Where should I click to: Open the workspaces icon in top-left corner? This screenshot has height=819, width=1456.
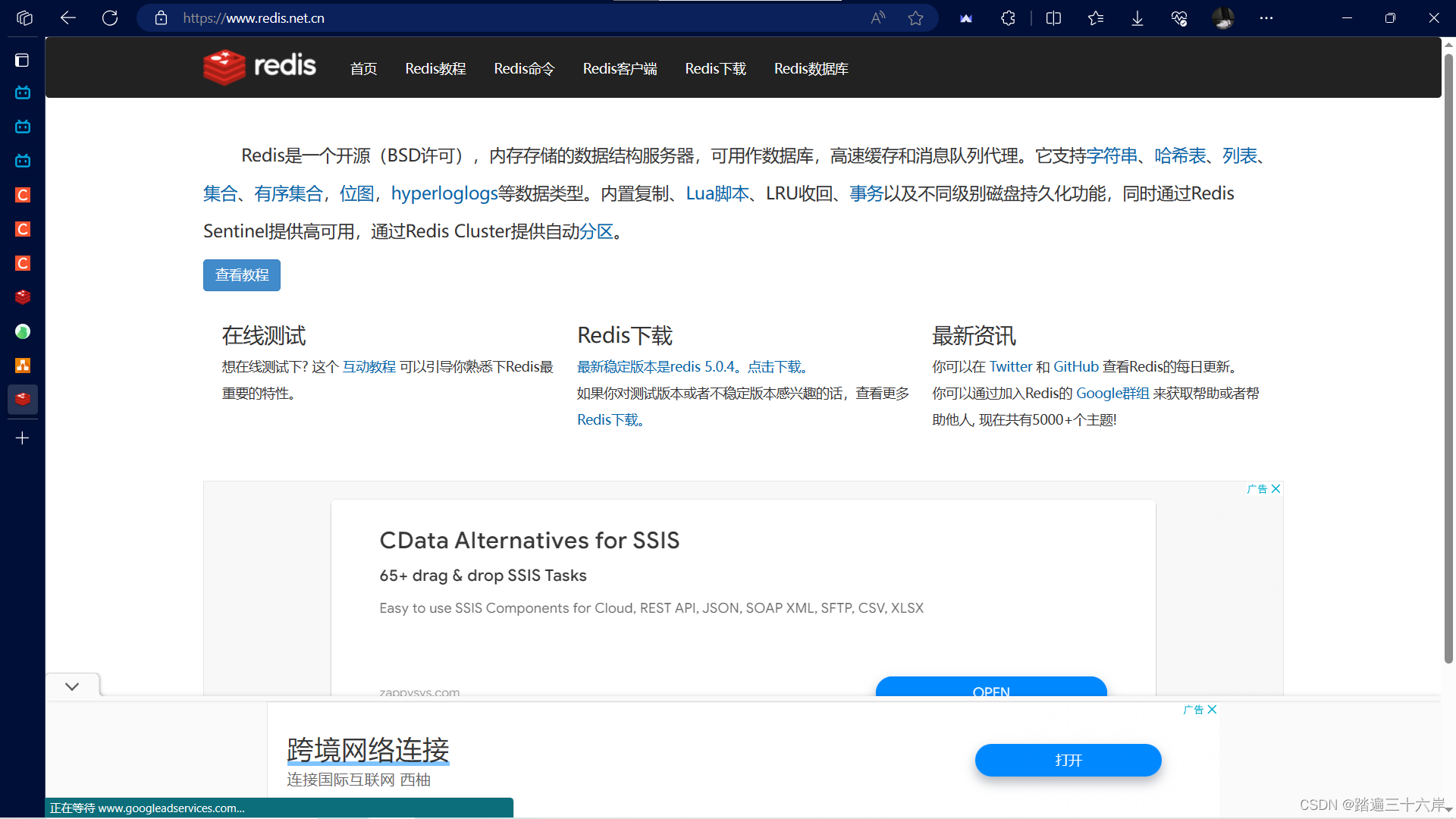pos(24,18)
